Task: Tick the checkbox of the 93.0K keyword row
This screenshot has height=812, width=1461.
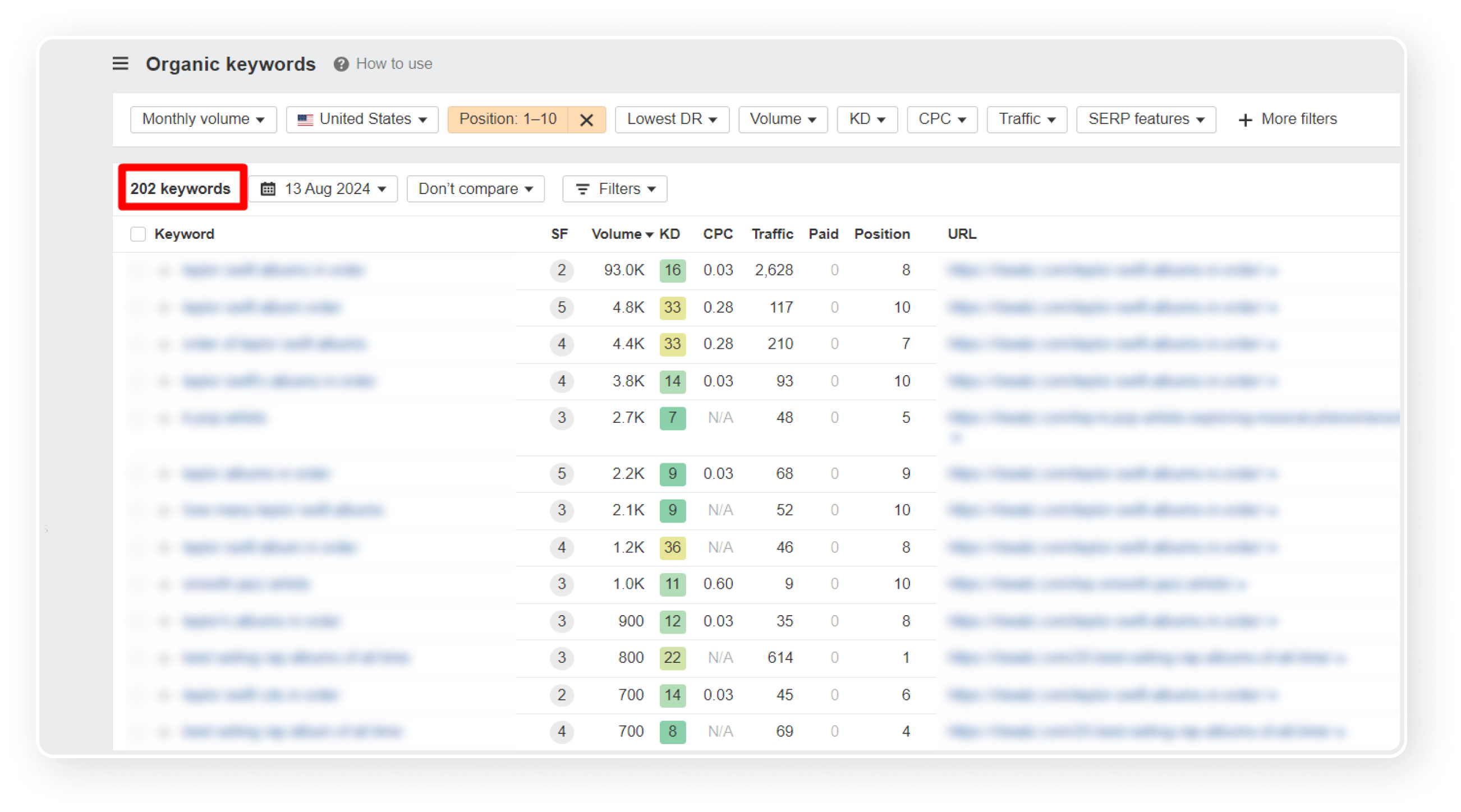Action: pyautogui.click(x=138, y=270)
